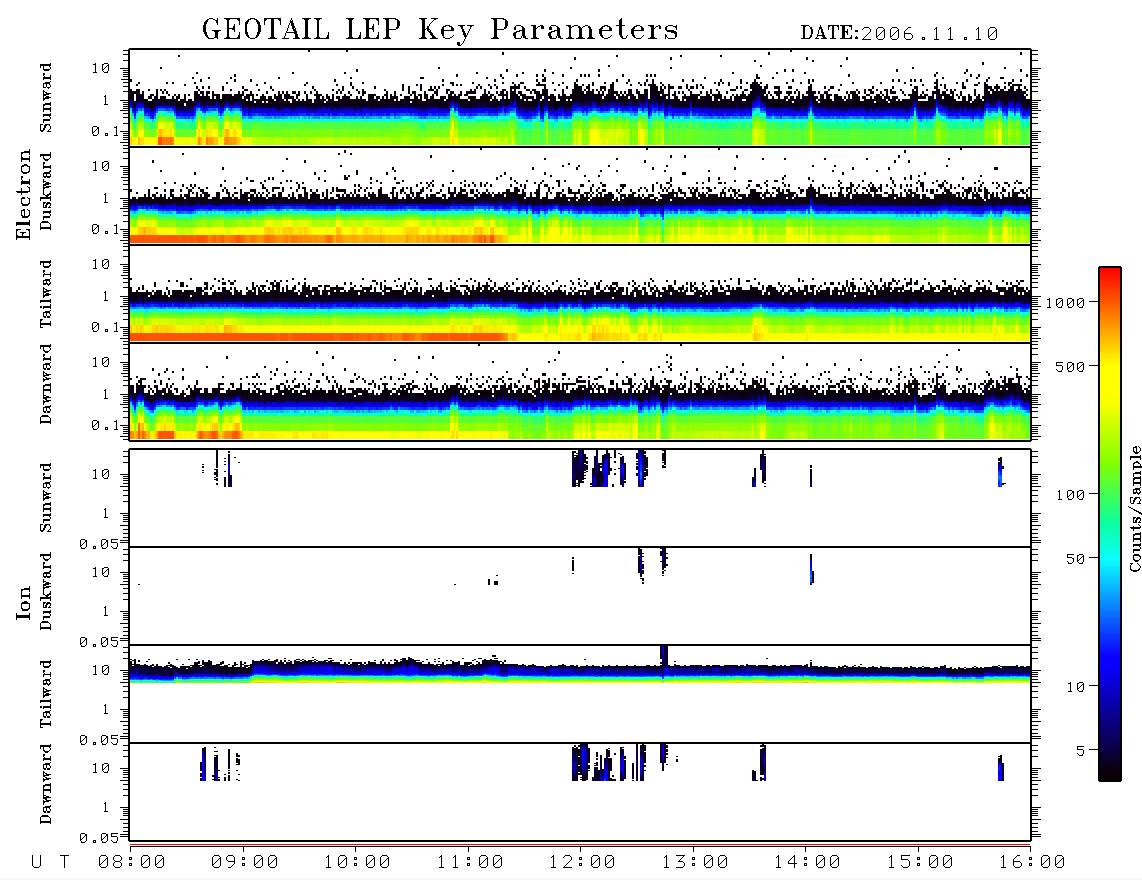Click the Ion Duskward panel's 'Duskward' label
Viewport: 1142px width, 880px height.
coord(46,591)
